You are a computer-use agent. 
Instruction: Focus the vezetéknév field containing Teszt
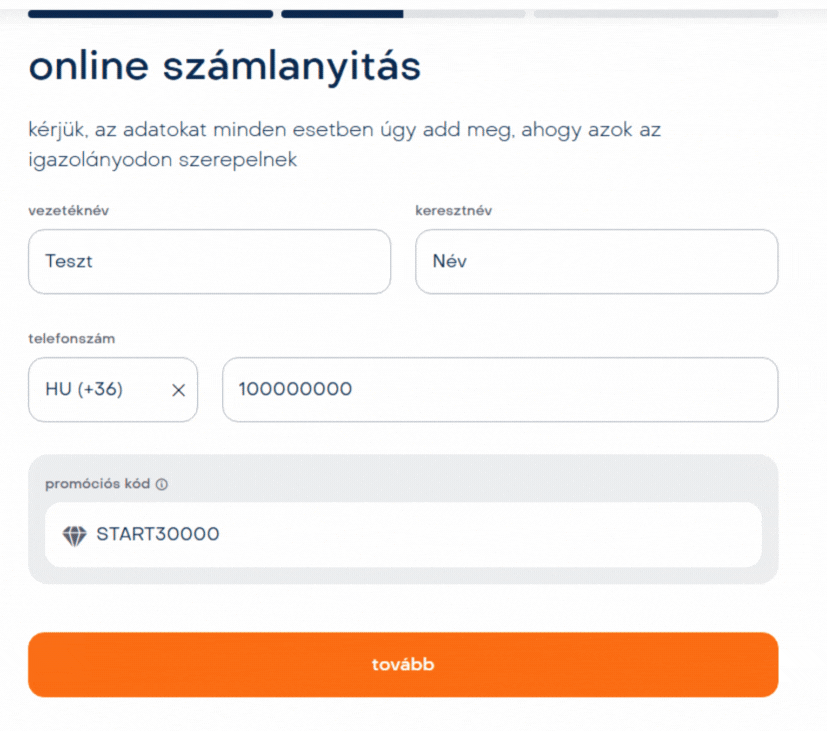pos(209,262)
